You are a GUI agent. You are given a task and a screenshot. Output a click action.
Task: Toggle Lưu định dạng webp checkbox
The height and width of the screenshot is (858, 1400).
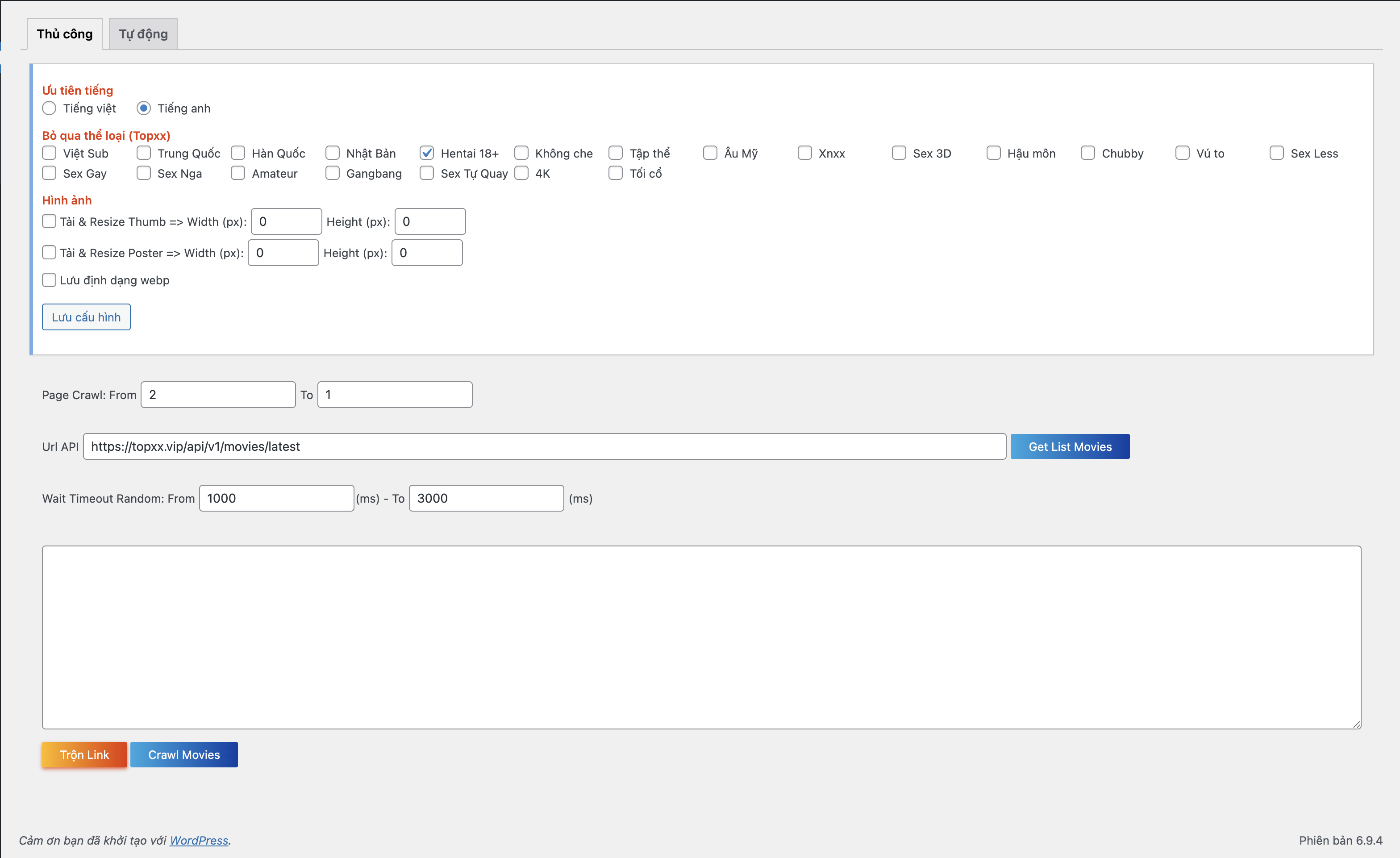pos(50,279)
